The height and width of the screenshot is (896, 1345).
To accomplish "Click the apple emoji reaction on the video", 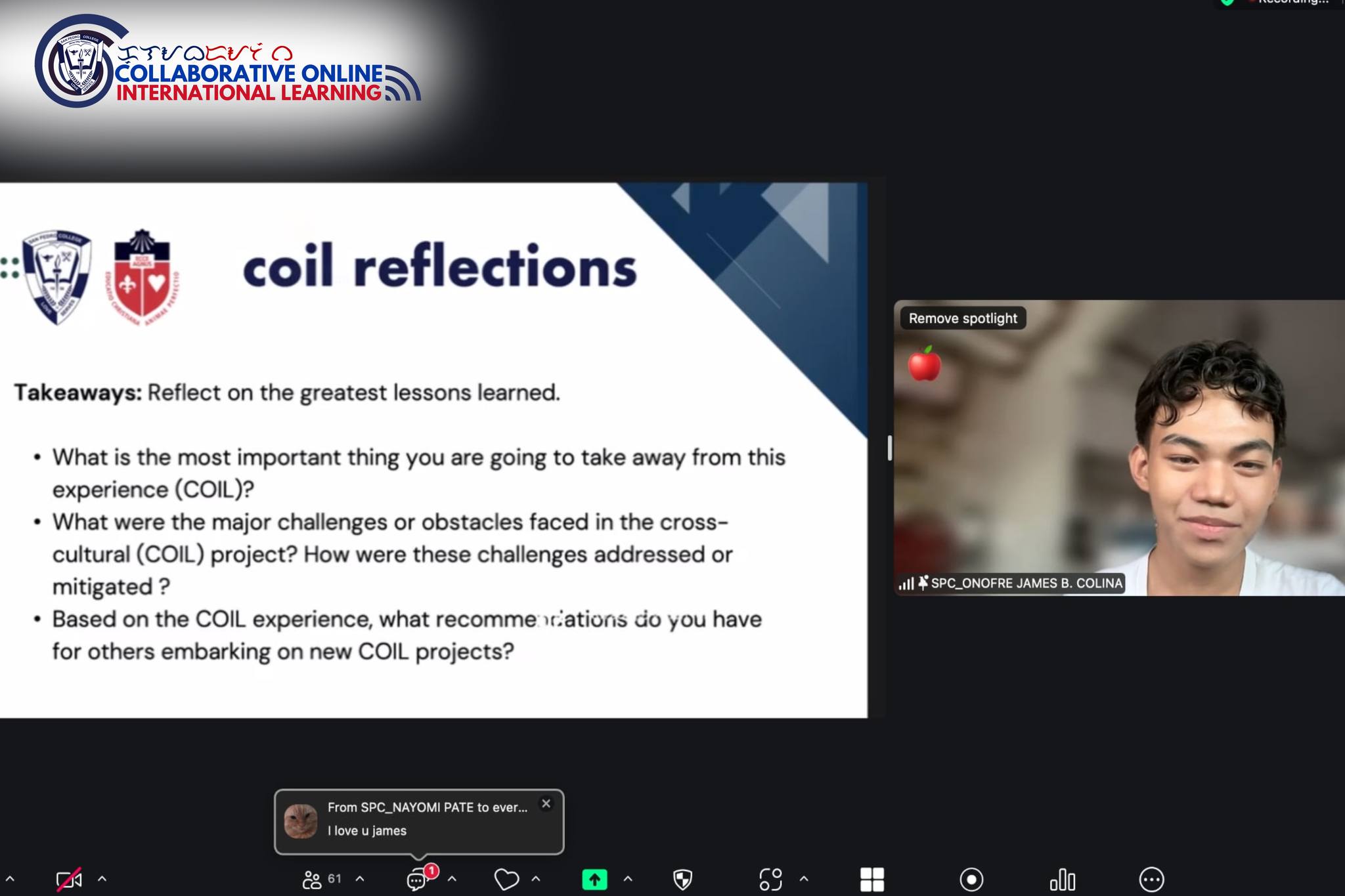I will 925,364.
